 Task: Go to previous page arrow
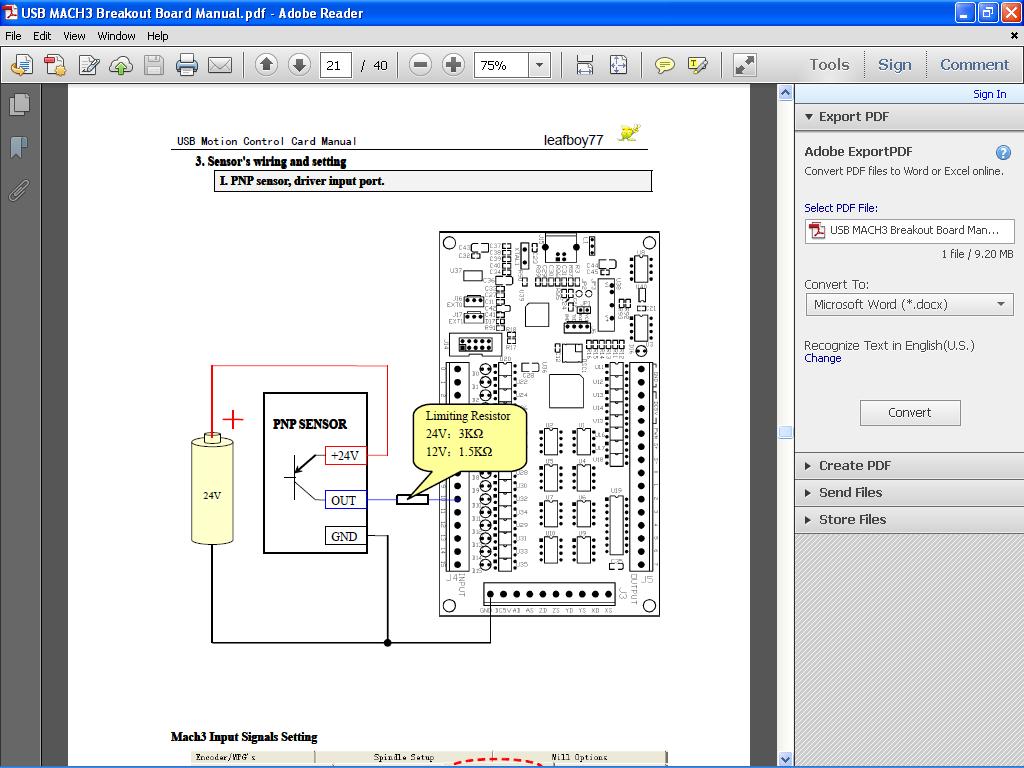click(266, 65)
